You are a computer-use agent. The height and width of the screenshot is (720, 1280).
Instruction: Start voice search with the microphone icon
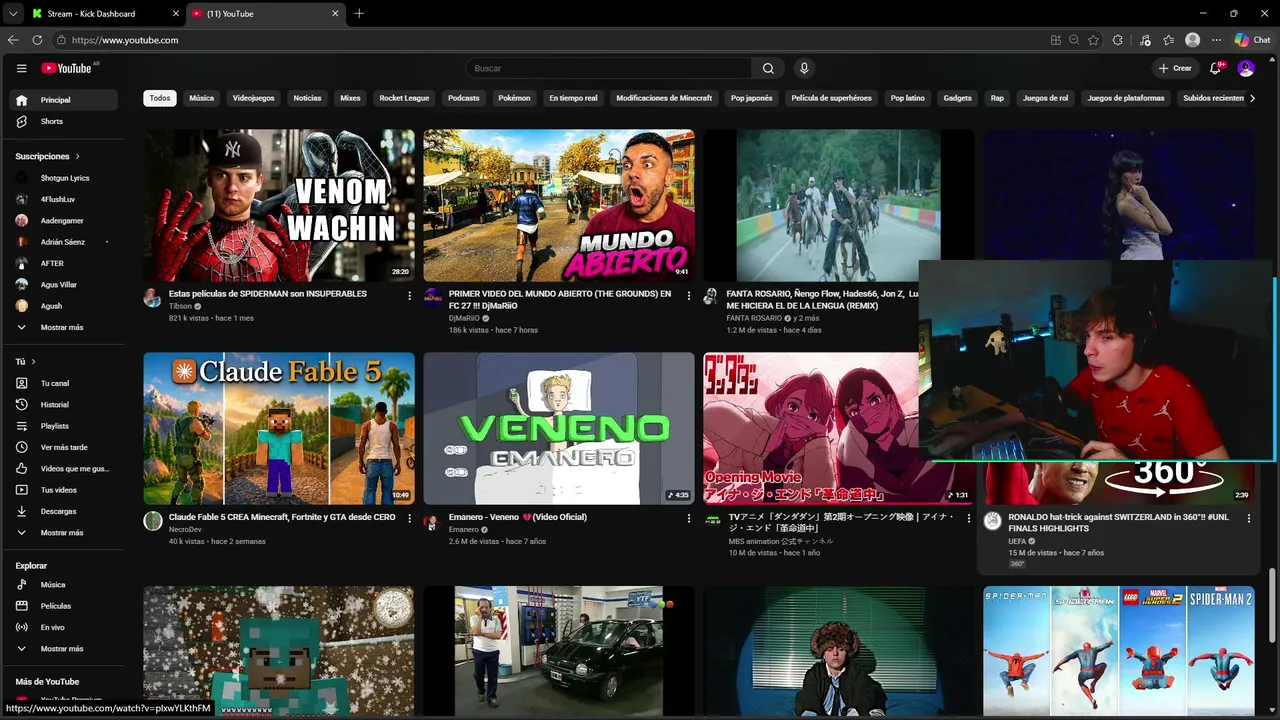click(x=804, y=68)
